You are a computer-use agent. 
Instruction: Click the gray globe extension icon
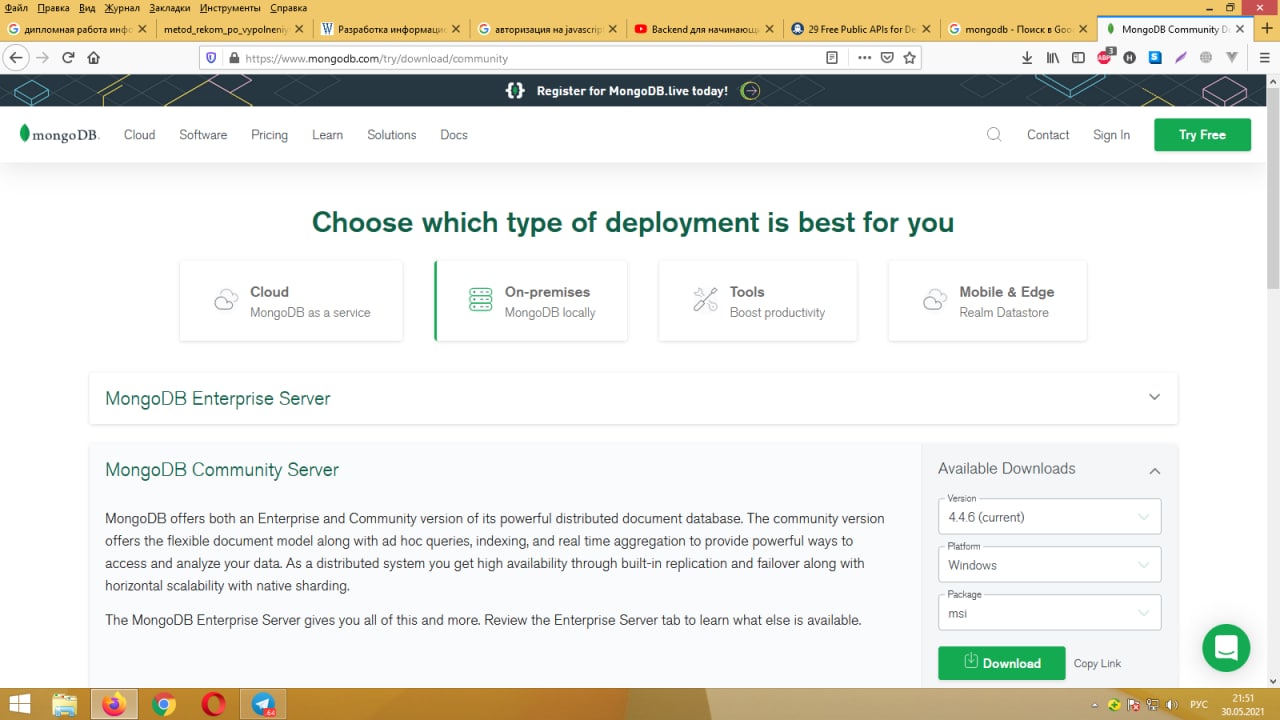(1206, 58)
